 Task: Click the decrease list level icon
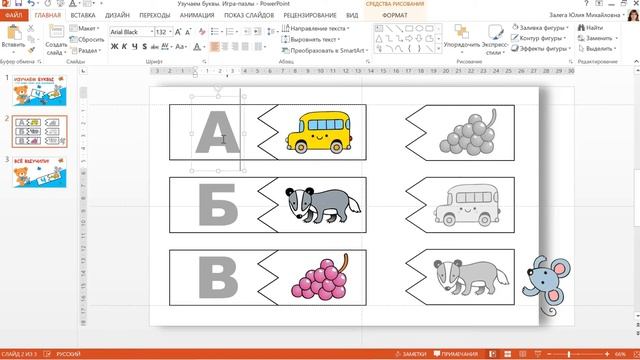(x=247, y=32)
